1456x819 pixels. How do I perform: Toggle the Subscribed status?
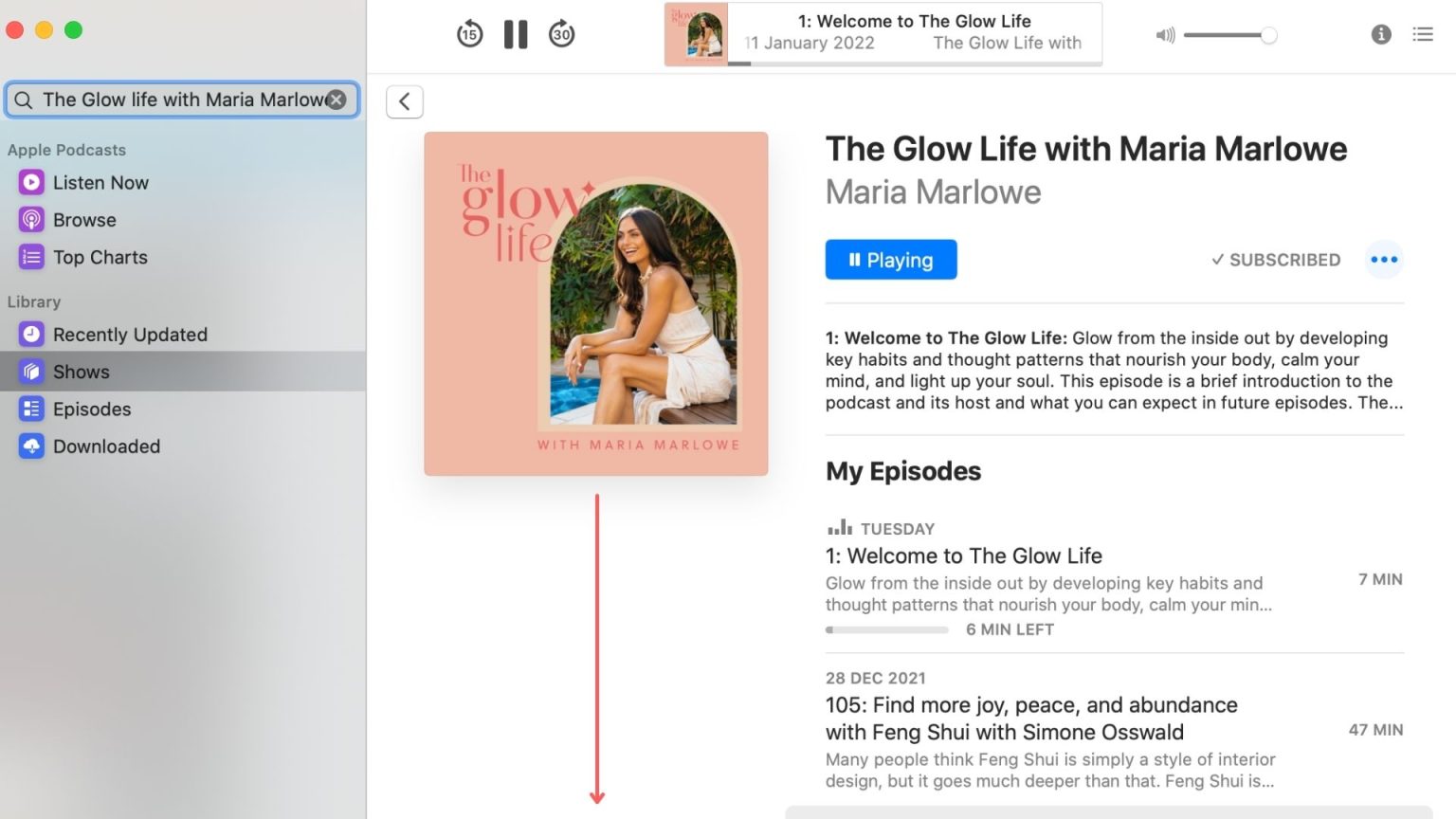pos(1276,260)
